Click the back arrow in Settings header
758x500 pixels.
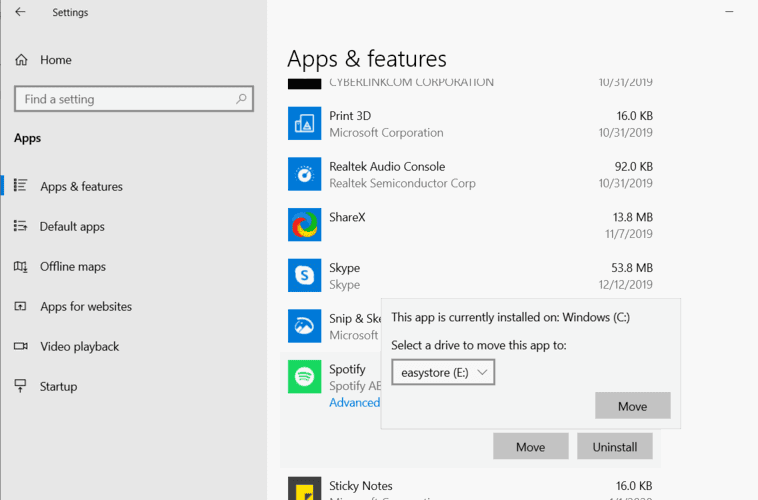coord(21,13)
